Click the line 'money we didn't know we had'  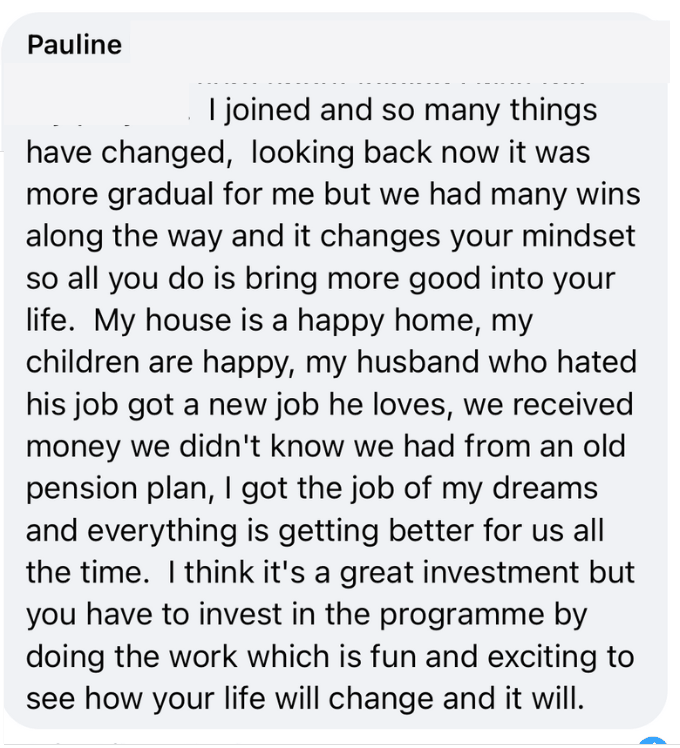(x=326, y=447)
